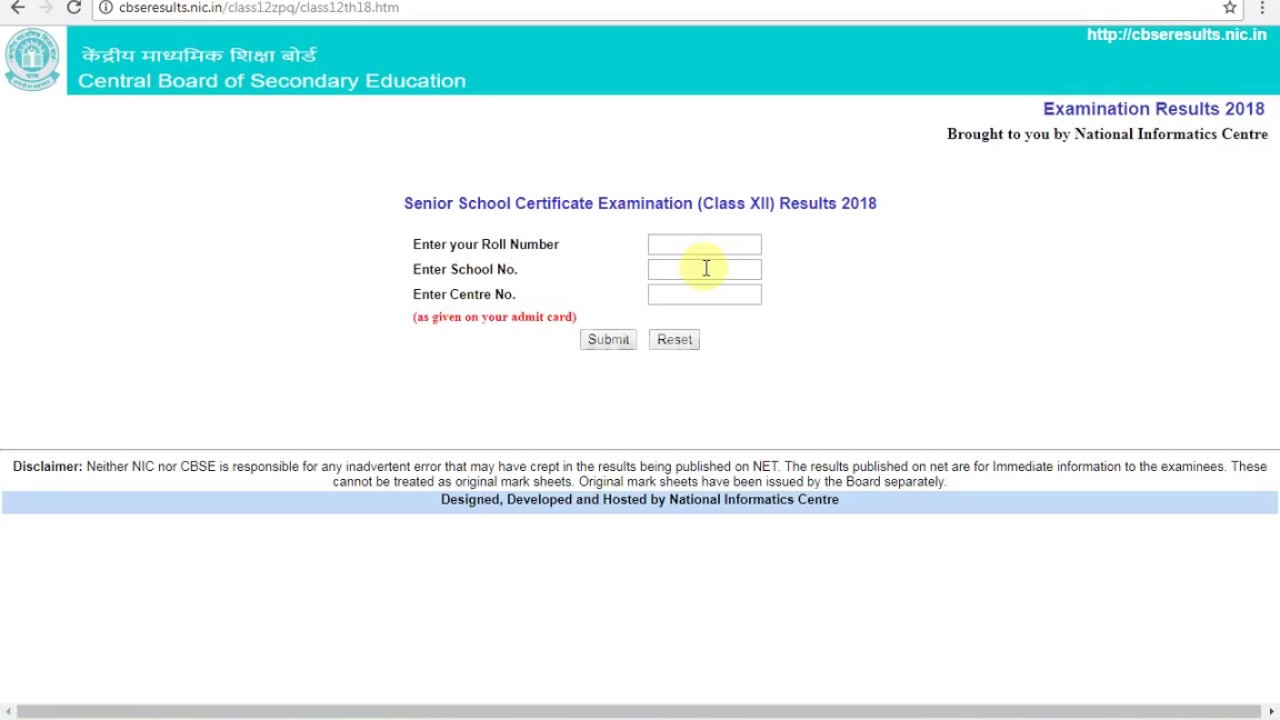This screenshot has width=1280, height=720.
Task: Click '(as given on your admit card)' note
Action: 494,317
